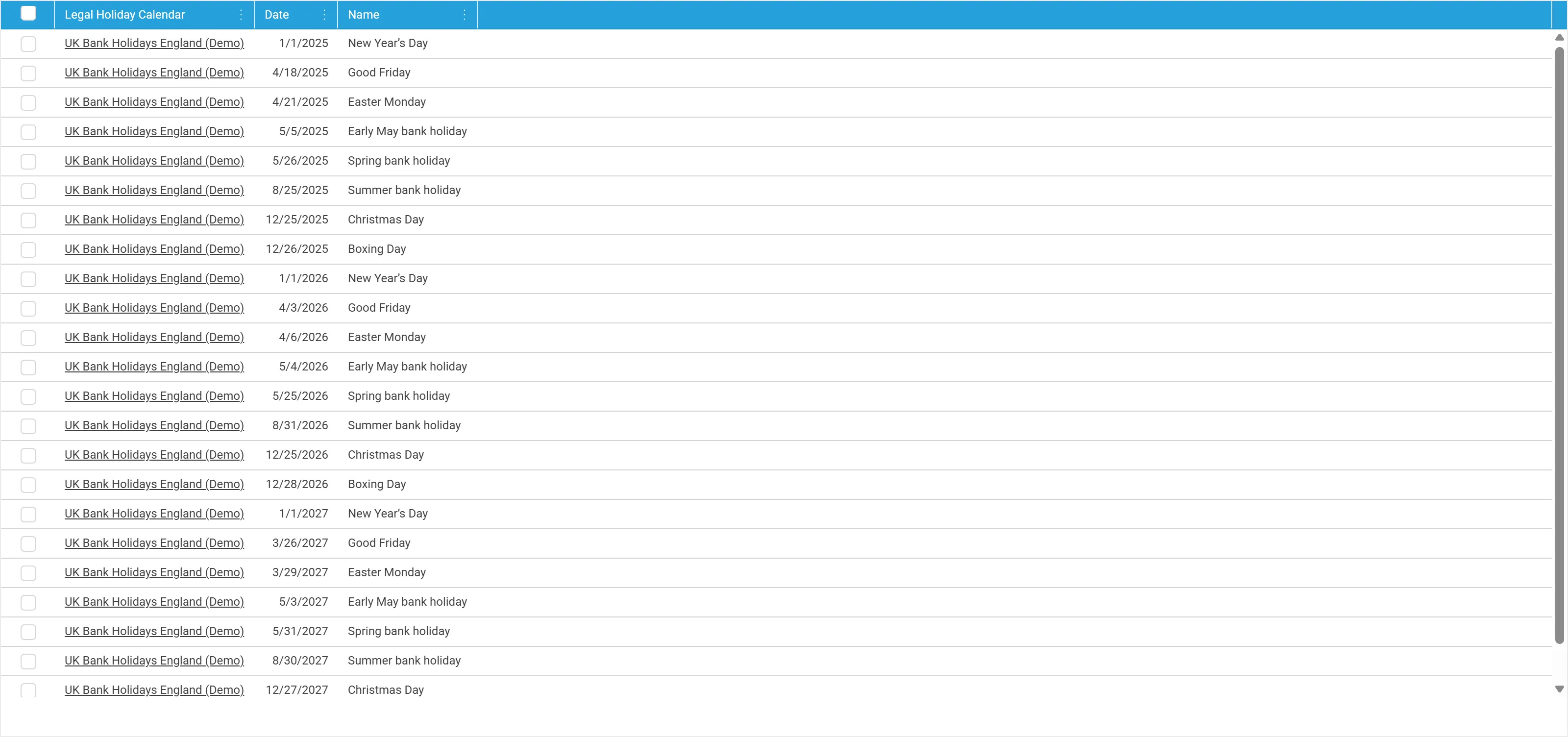Viewport: 1568px width, 738px height.
Task: Tick the Christmas Day 12/25/2025 row checkbox
Action: coord(28,221)
